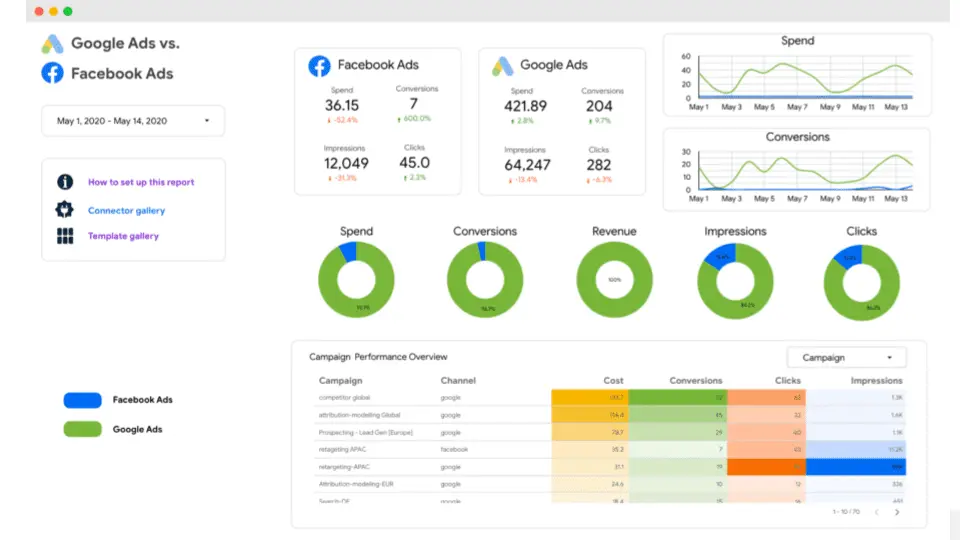960x540 pixels.
Task: Select the attribution-modelling Global campaign row
Action: 610,414
